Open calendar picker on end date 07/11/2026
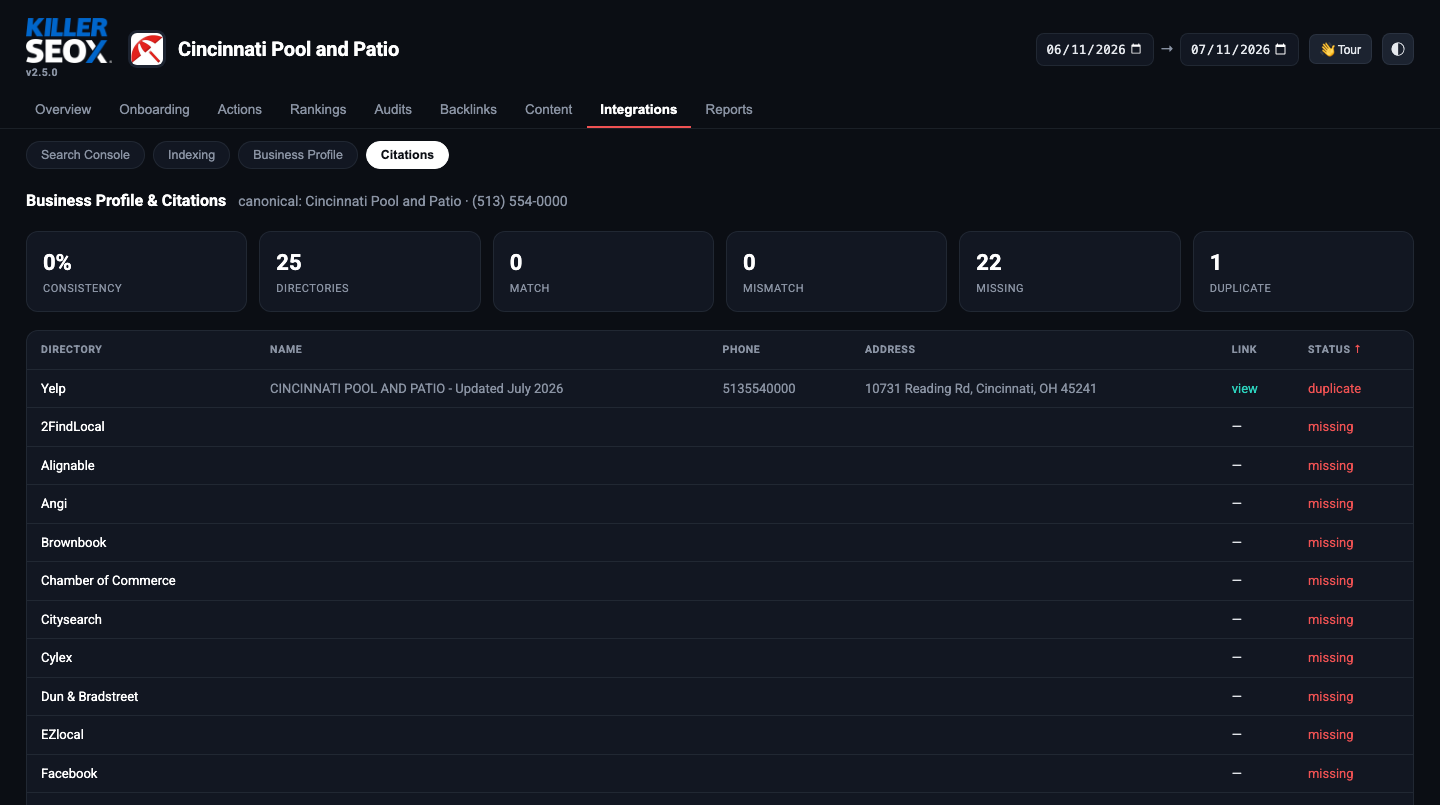This screenshot has height=805, width=1440. point(1281,50)
